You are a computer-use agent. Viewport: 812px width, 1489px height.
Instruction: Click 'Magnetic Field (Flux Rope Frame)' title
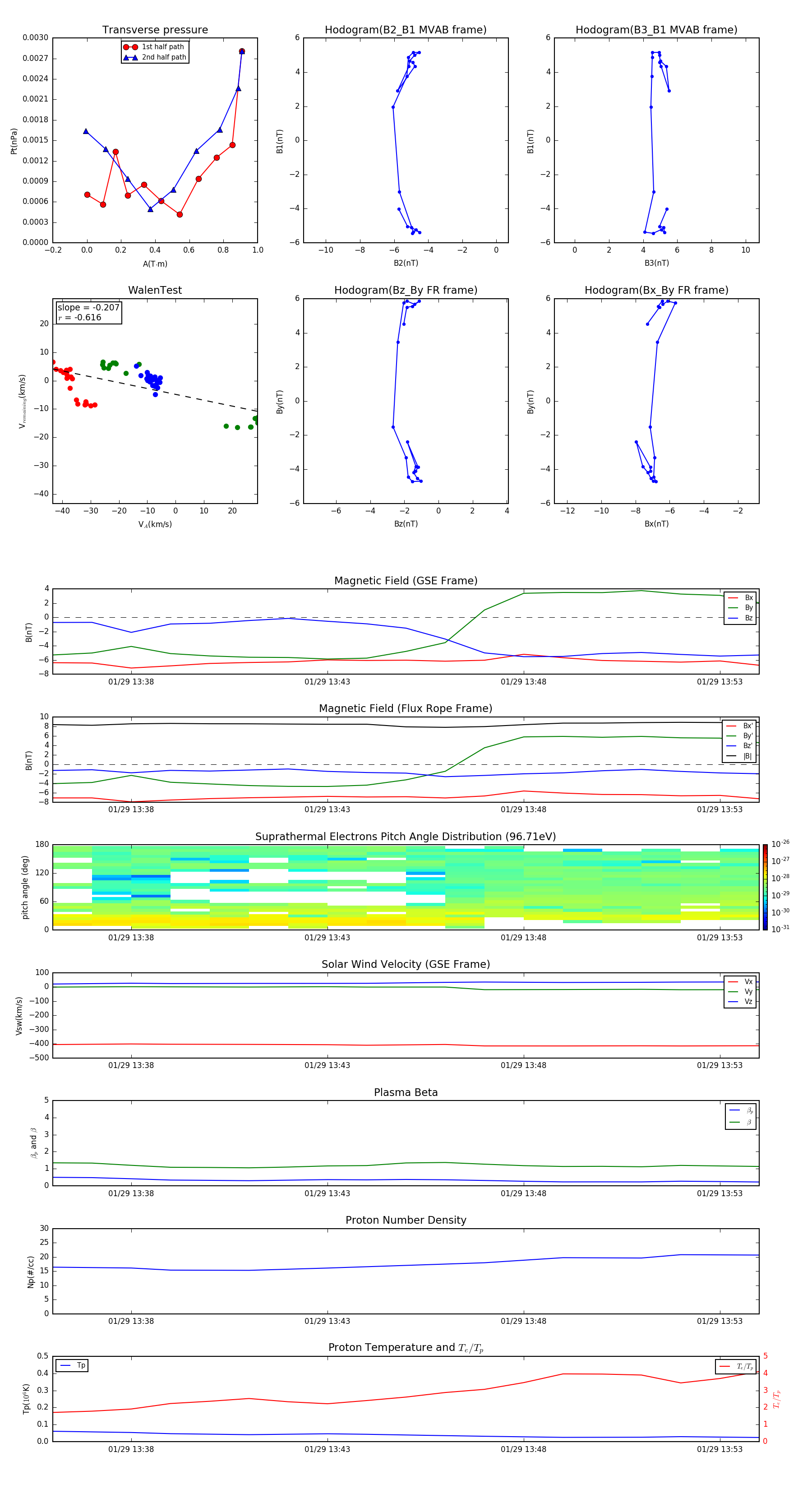pyautogui.click(x=406, y=709)
